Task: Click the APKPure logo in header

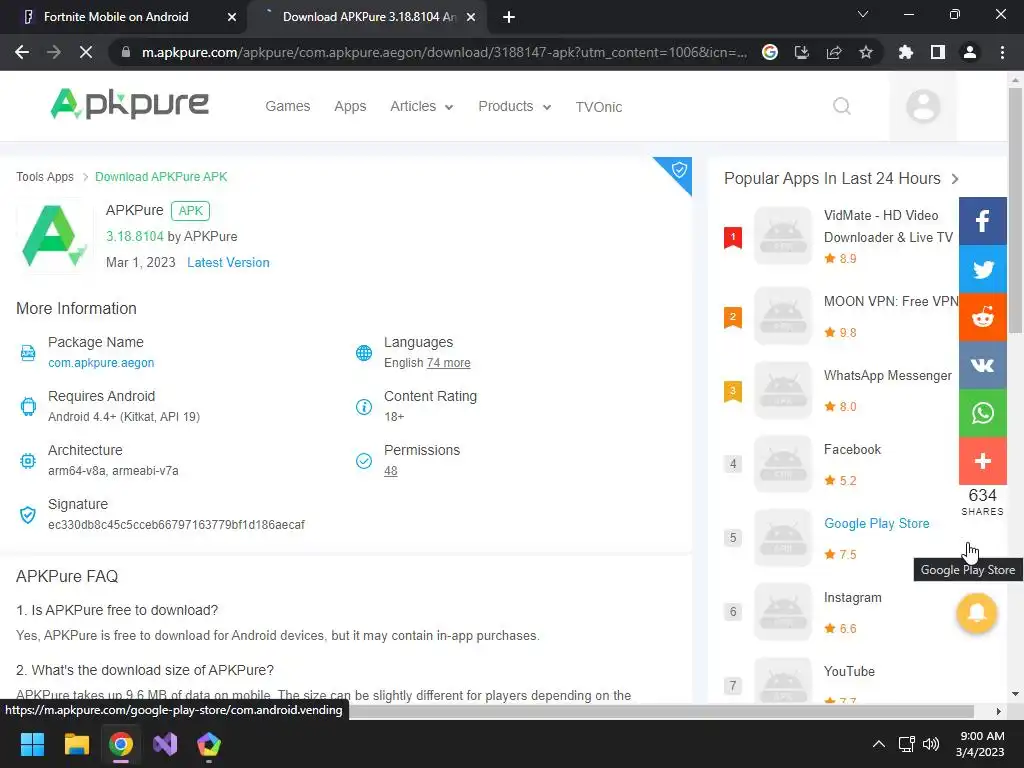Action: click(x=129, y=104)
